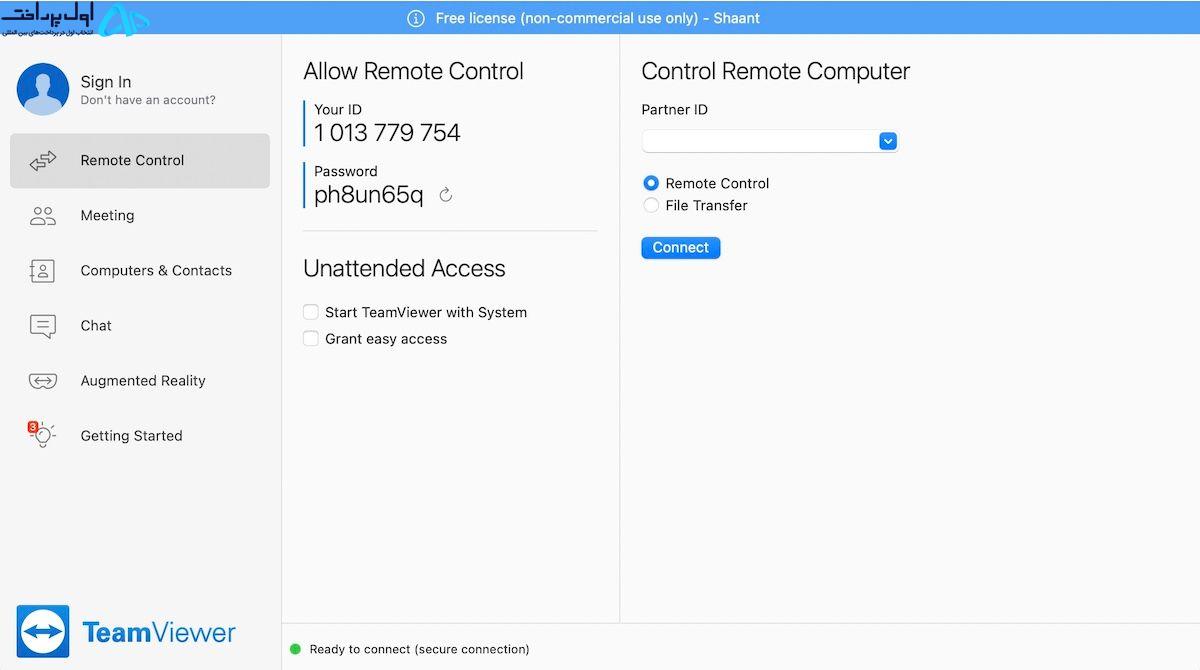Viewport: 1200px width, 670px height.
Task: Click the "Allow Remote Control" heading
Action: click(x=414, y=72)
